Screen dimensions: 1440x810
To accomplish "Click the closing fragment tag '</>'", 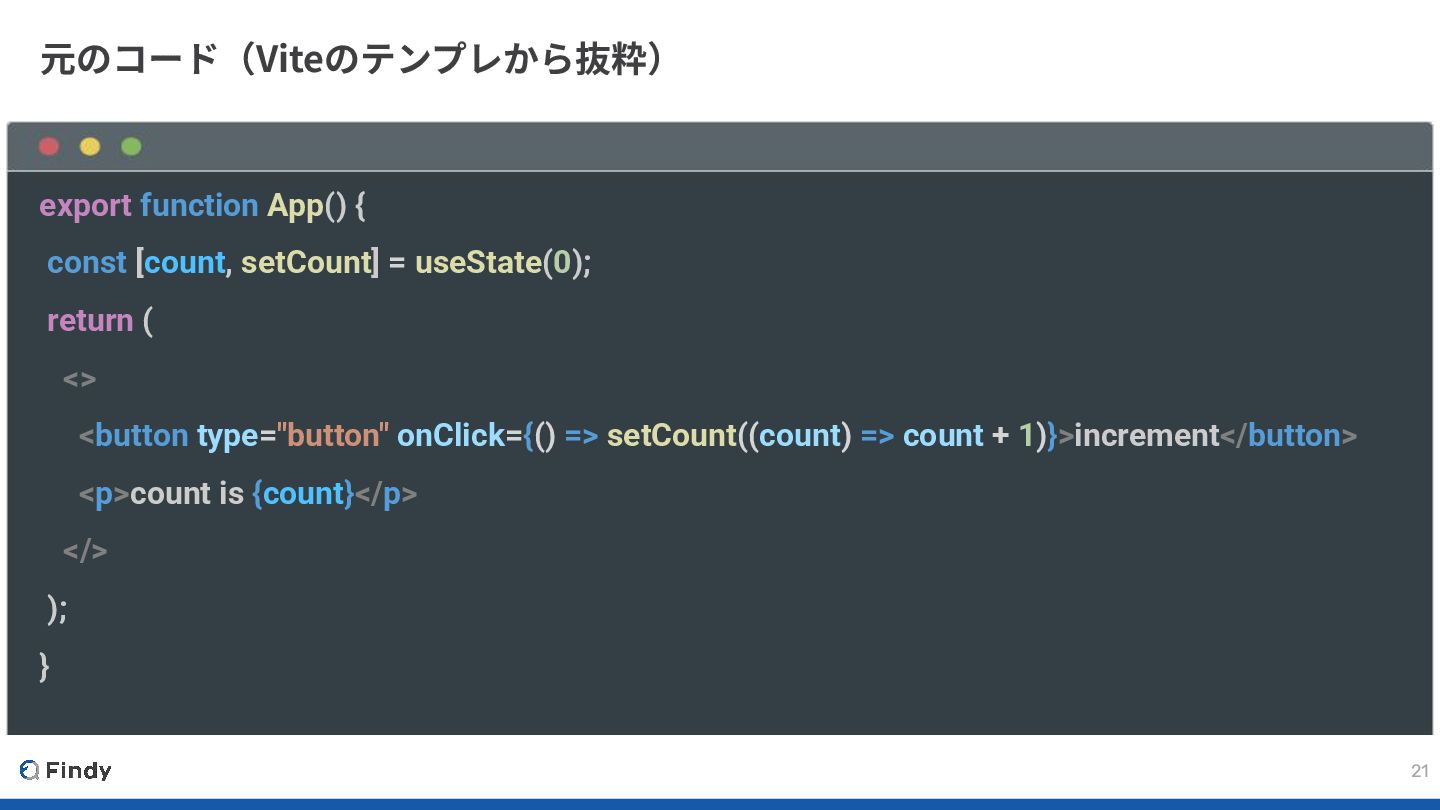I will coord(85,551).
